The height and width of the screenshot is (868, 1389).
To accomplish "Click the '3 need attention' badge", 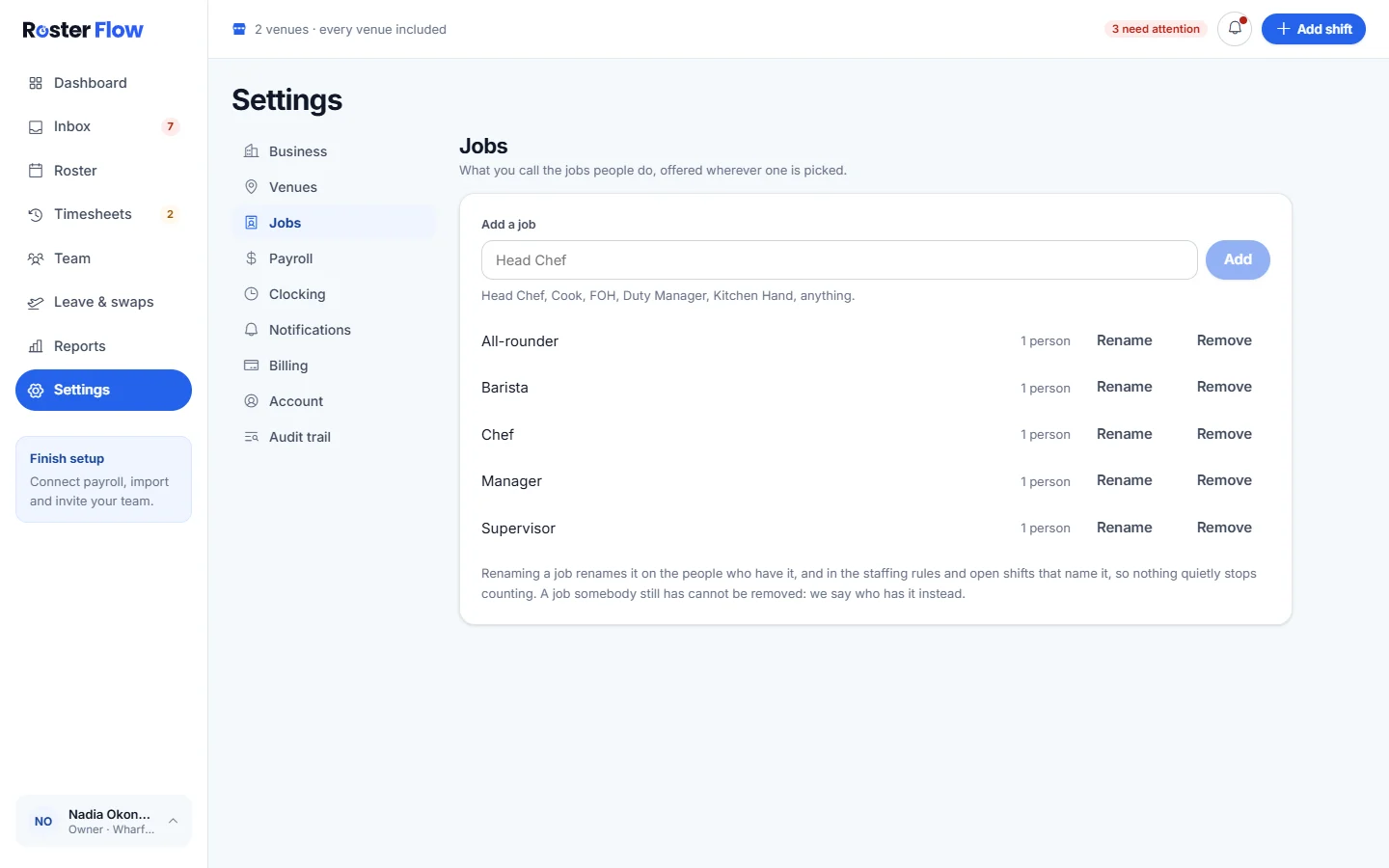I will (x=1156, y=29).
